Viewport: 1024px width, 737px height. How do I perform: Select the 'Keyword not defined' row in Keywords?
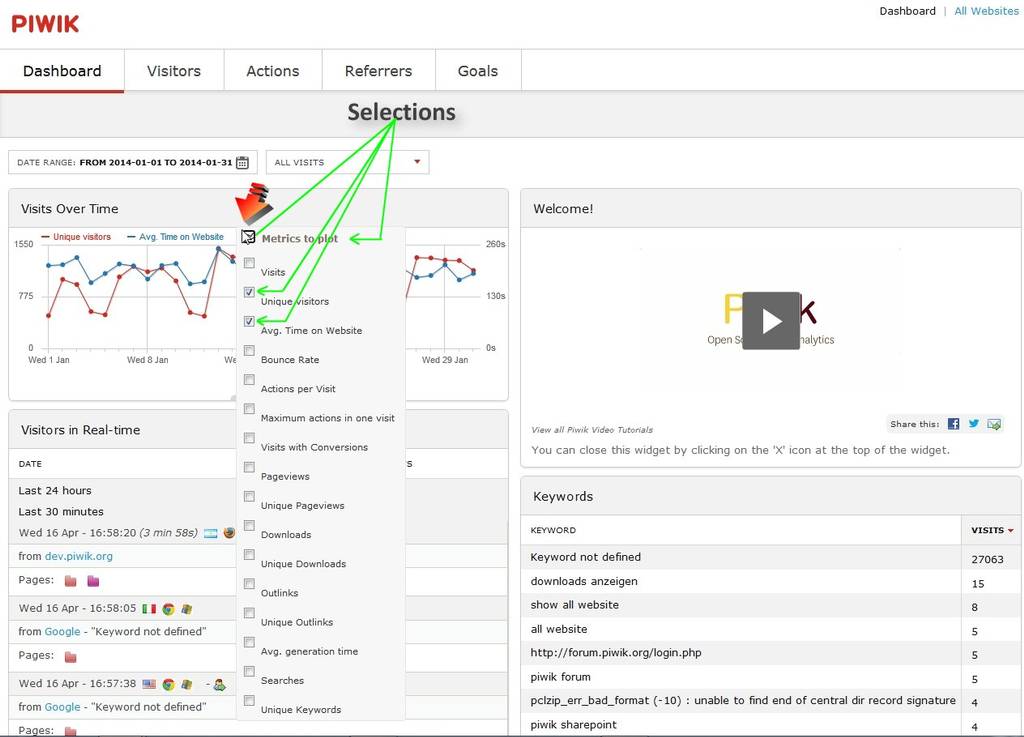pyautogui.click(x=771, y=557)
